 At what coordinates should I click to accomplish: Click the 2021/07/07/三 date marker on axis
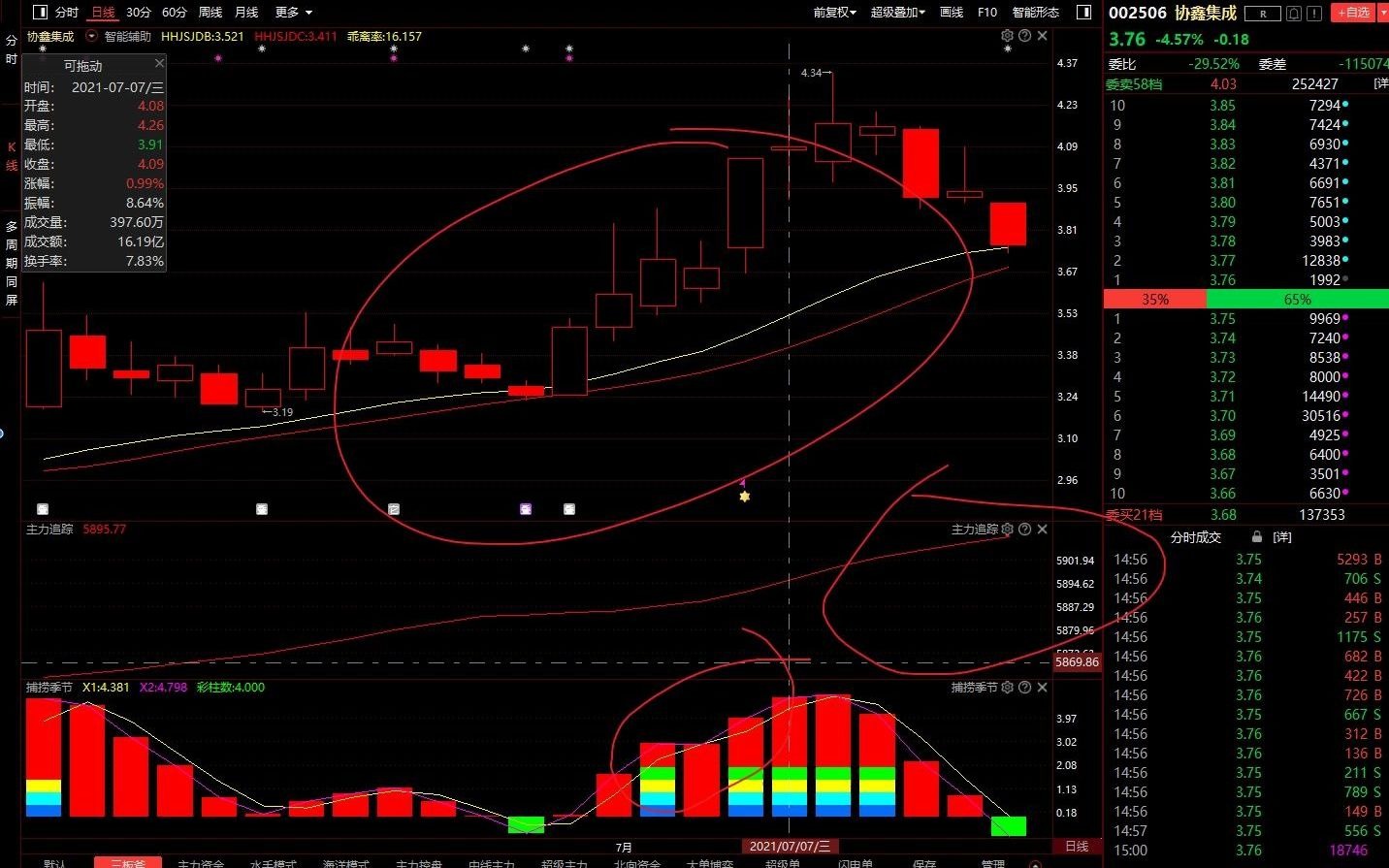click(x=790, y=847)
